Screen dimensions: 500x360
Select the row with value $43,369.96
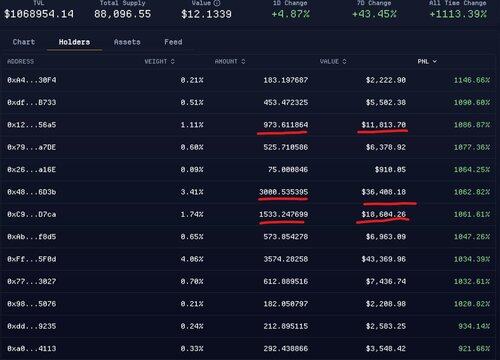[249, 259]
